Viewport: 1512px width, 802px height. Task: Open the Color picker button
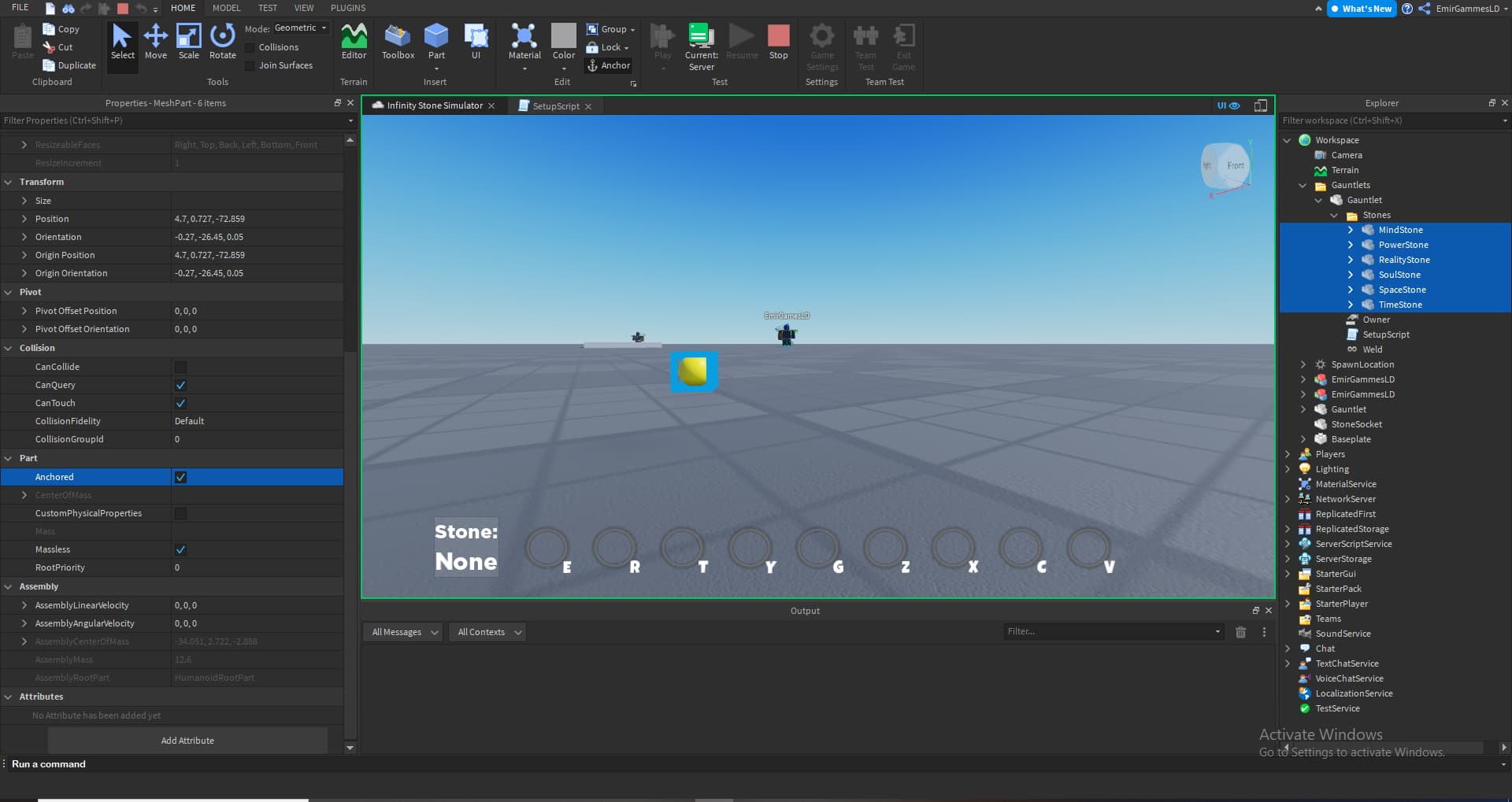coord(563,46)
